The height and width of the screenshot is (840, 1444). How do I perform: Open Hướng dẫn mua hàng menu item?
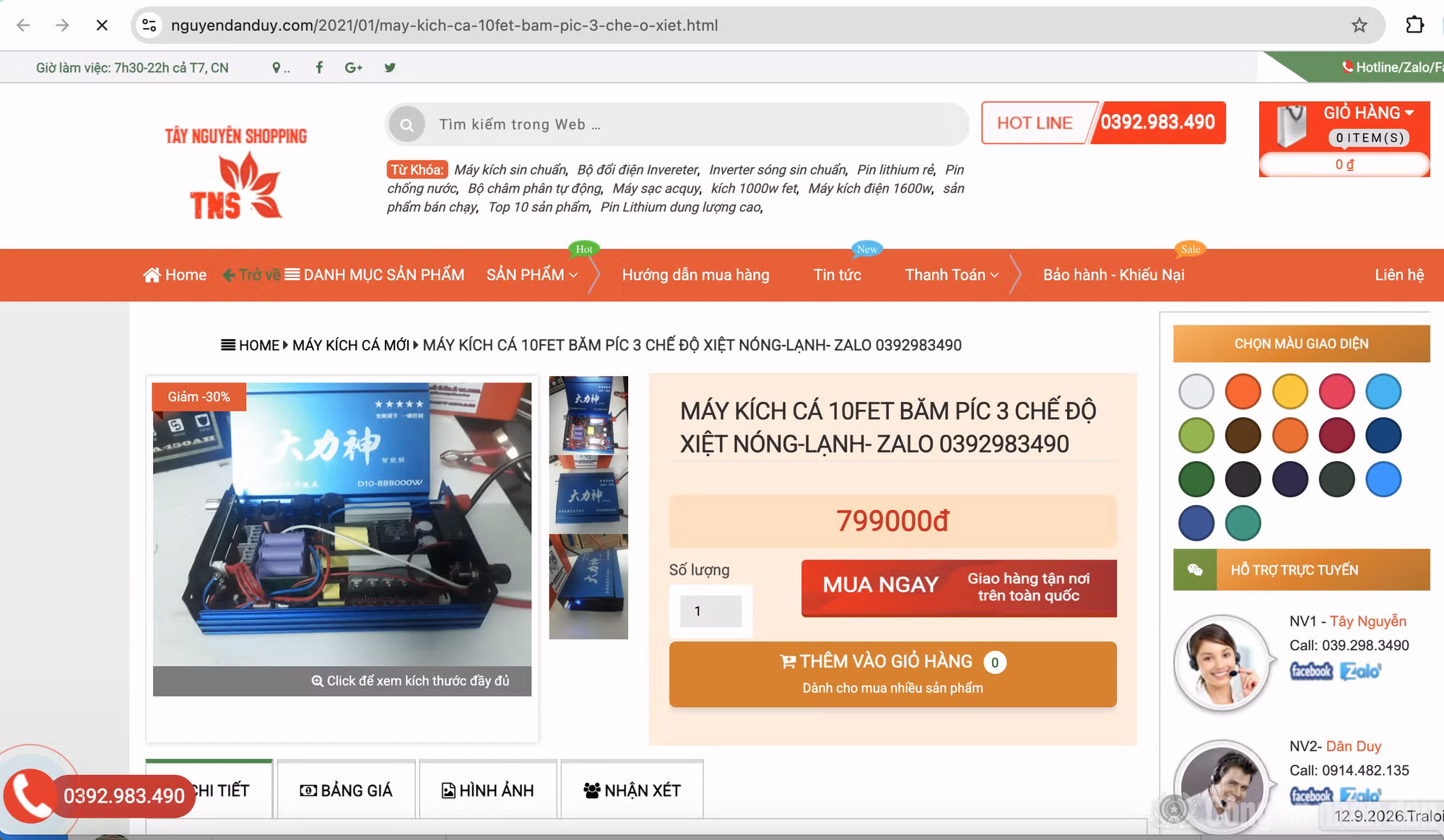coord(696,275)
